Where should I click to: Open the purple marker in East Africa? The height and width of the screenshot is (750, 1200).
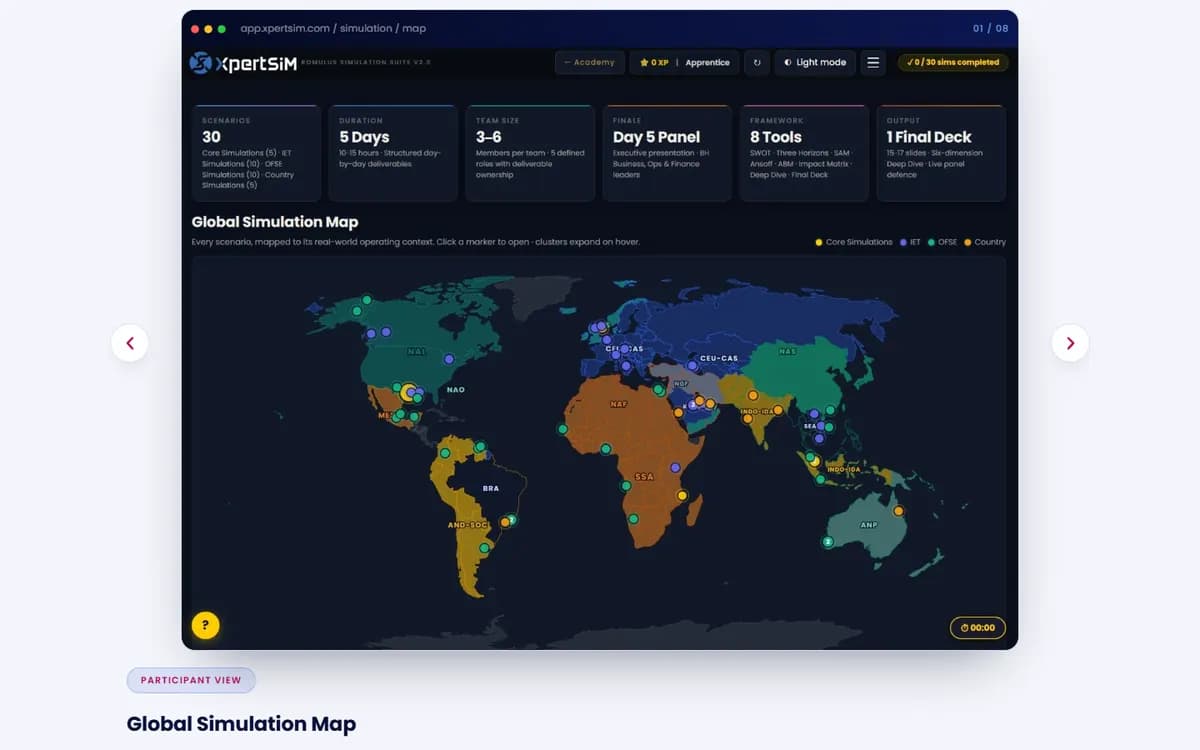(675, 467)
